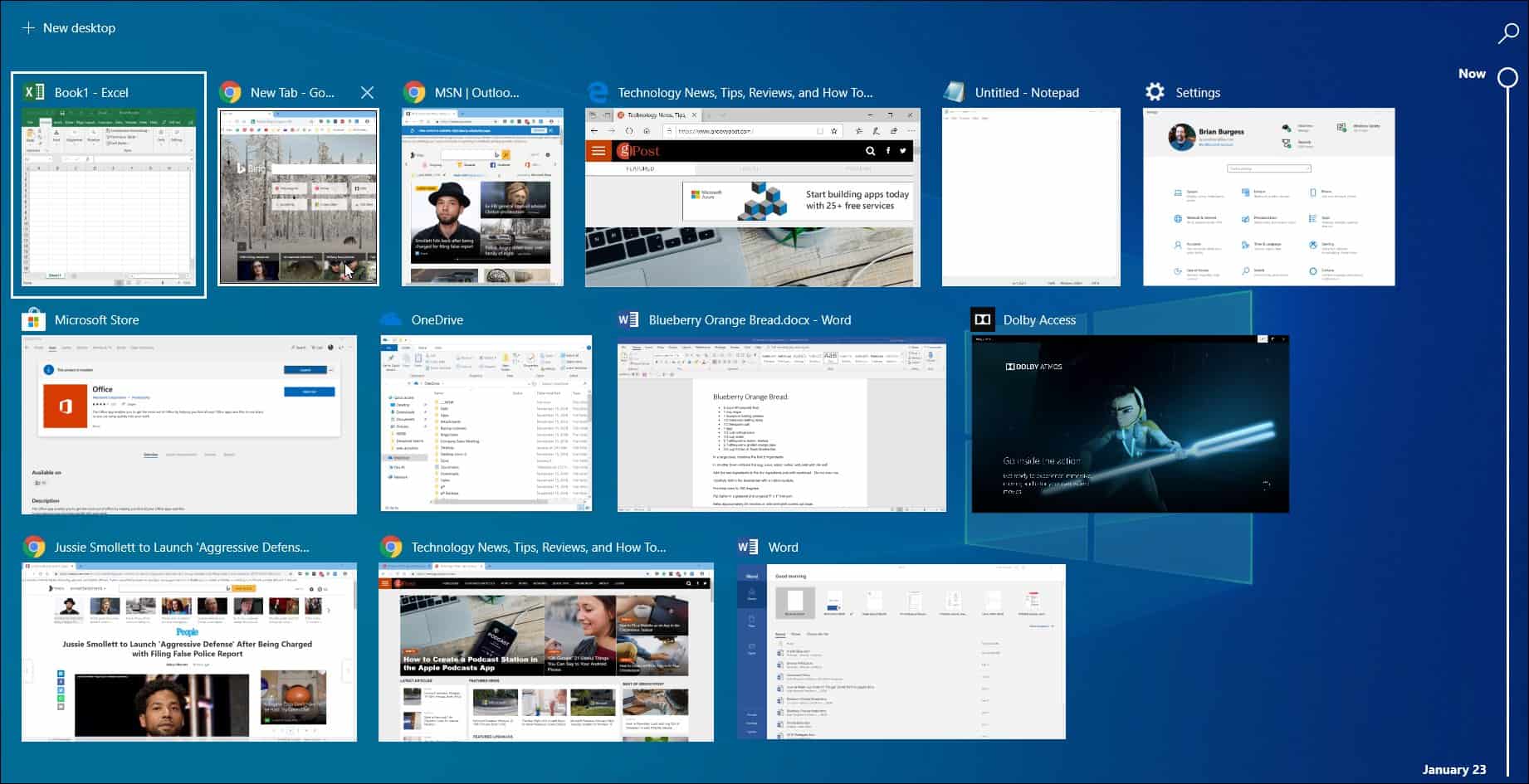The image size is (1529, 784).
Task: Jump to January 23 on timeline
Action: 1453,769
